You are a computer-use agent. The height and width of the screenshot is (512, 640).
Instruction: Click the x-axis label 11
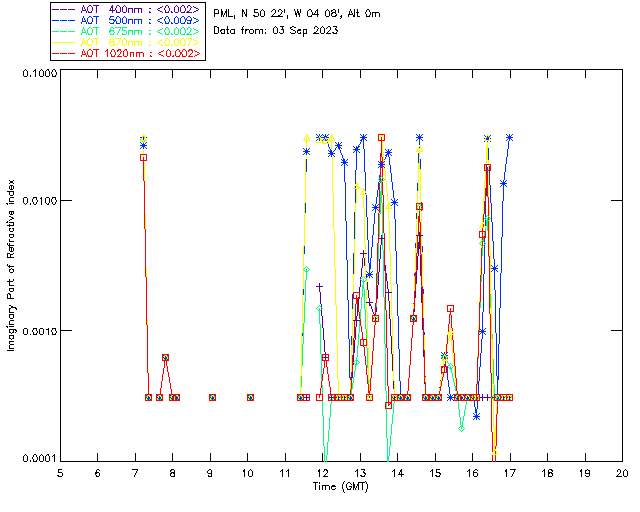(x=285, y=473)
